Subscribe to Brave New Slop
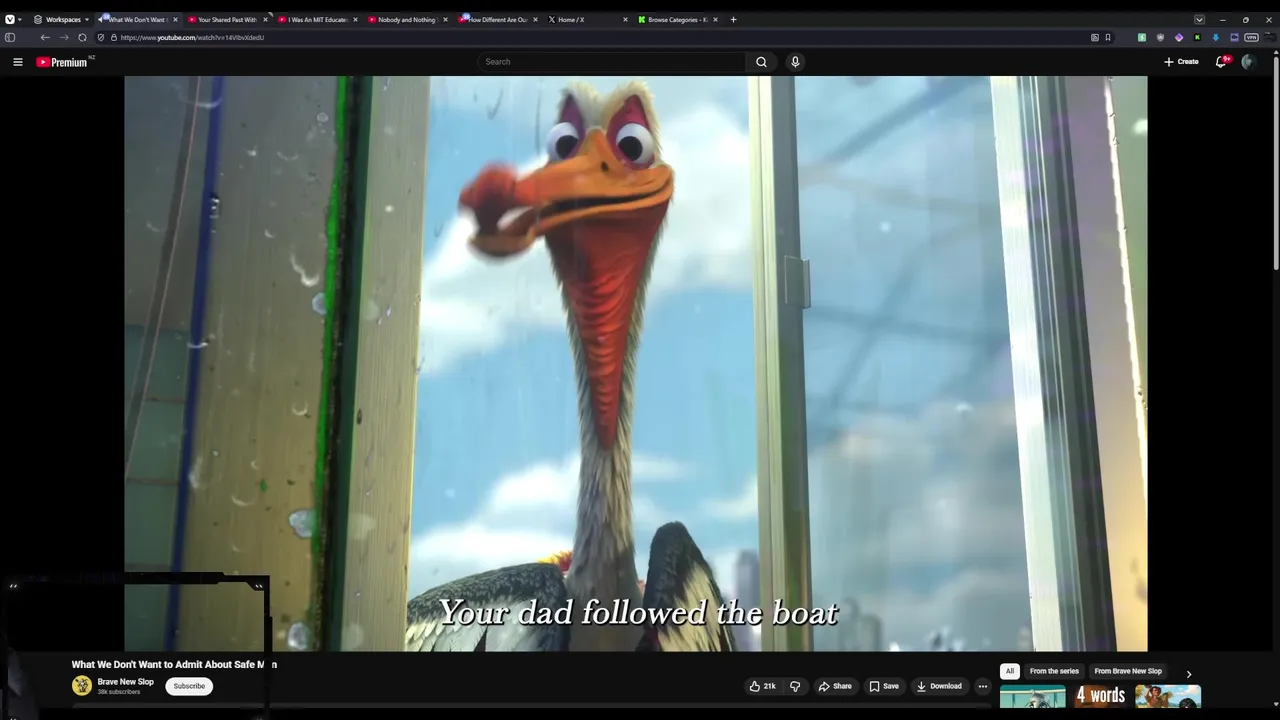This screenshot has height=720, width=1280. pos(189,686)
